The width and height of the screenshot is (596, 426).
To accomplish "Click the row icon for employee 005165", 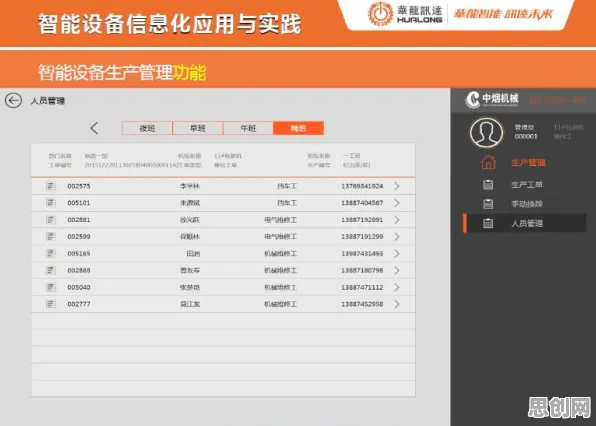I will point(51,253).
